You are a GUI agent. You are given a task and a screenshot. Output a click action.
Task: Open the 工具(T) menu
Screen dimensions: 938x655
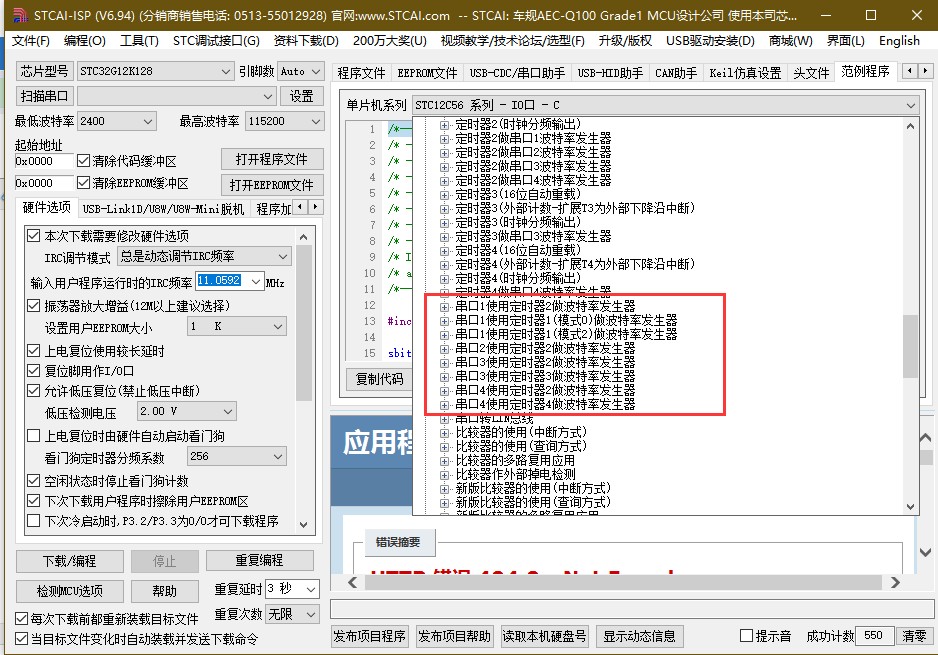coord(139,41)
